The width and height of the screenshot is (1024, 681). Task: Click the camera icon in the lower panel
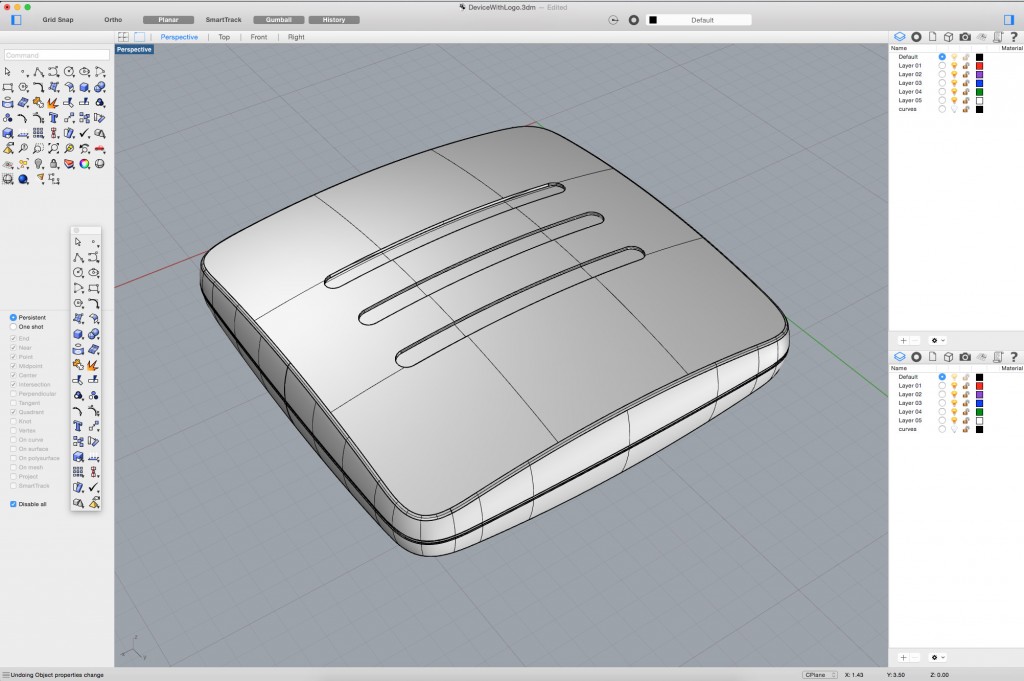click(965, 357)
